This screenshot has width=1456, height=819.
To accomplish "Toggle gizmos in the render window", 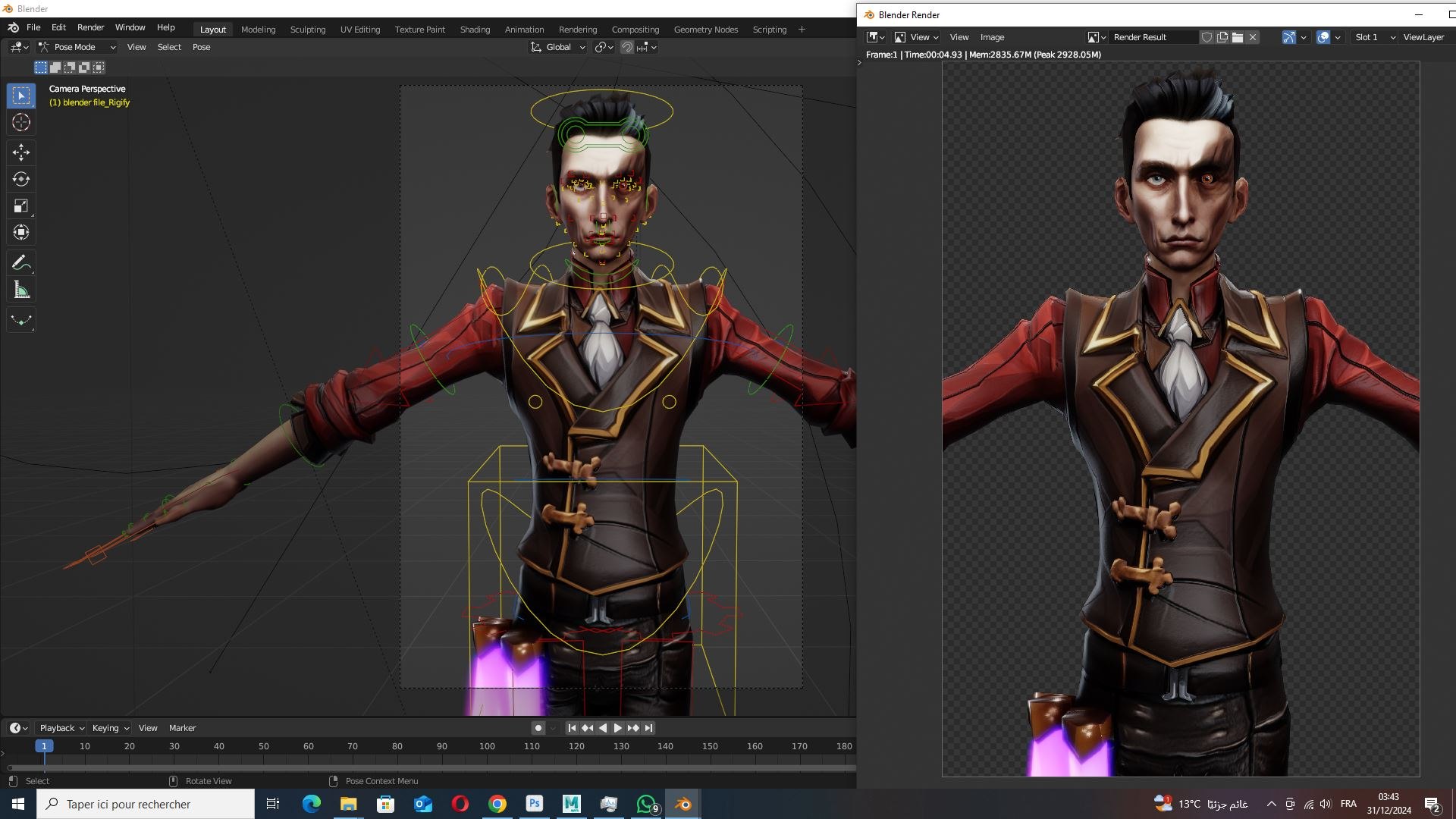I will [x=1288, y=37].
